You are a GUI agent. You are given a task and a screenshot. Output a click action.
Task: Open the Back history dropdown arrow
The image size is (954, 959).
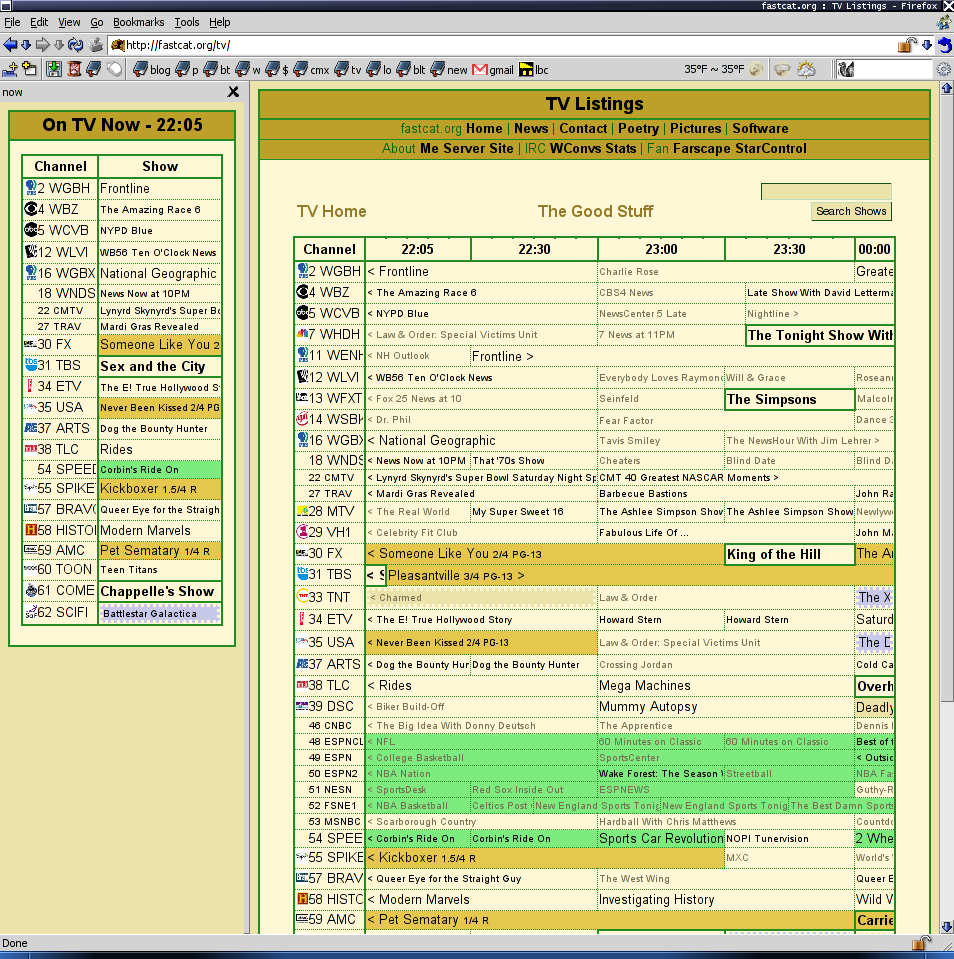pos(26,45)
